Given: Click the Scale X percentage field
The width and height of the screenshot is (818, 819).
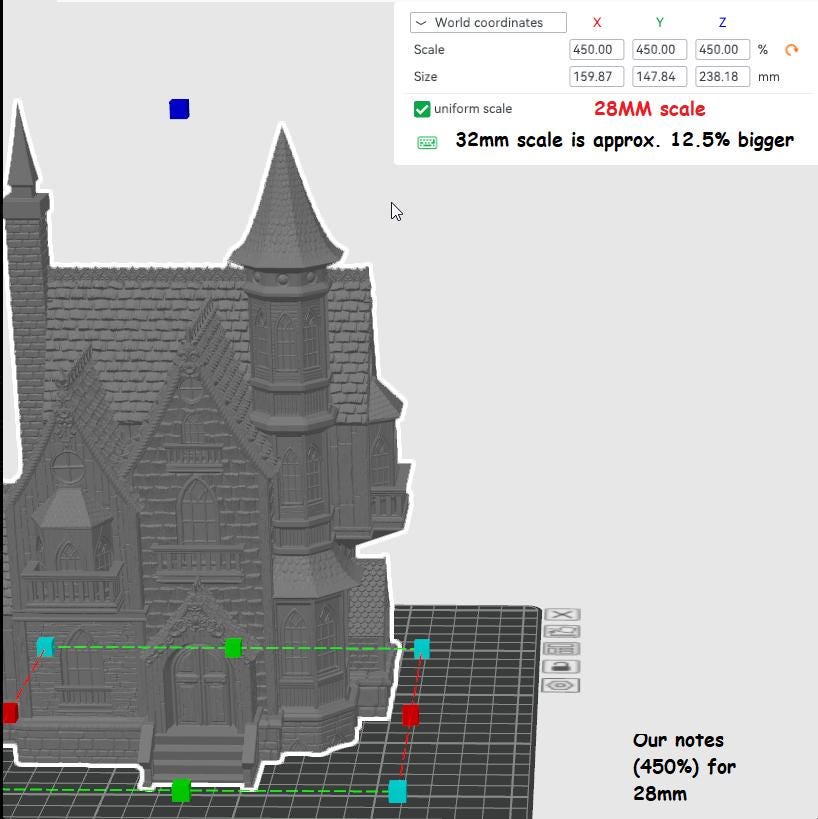Looking at the screenshot, I should [596, 50].
